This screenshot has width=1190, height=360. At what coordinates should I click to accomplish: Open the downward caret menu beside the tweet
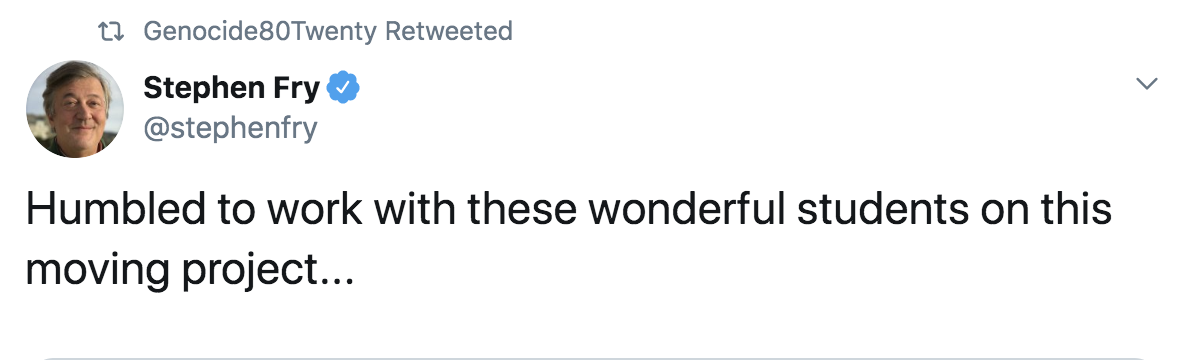[x=1147, y=84]
